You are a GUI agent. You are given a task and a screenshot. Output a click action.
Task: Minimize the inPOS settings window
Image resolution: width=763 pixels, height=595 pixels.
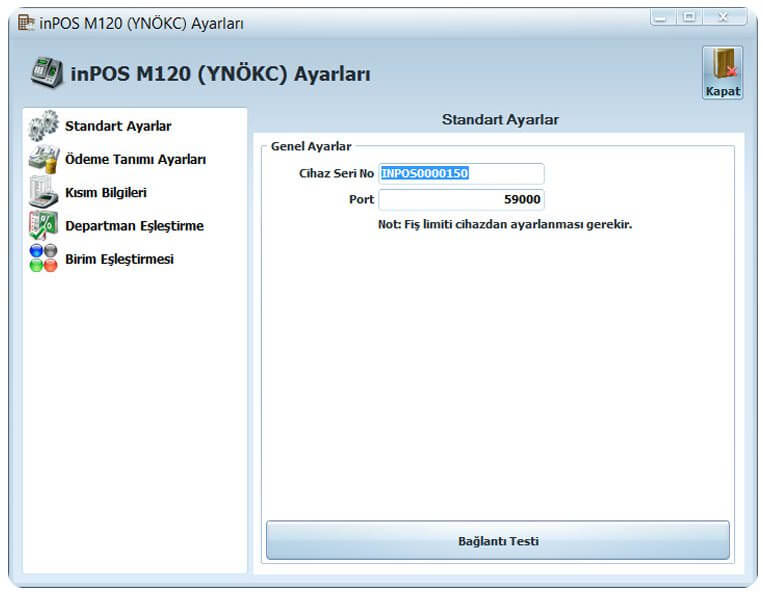click(661, 18)
